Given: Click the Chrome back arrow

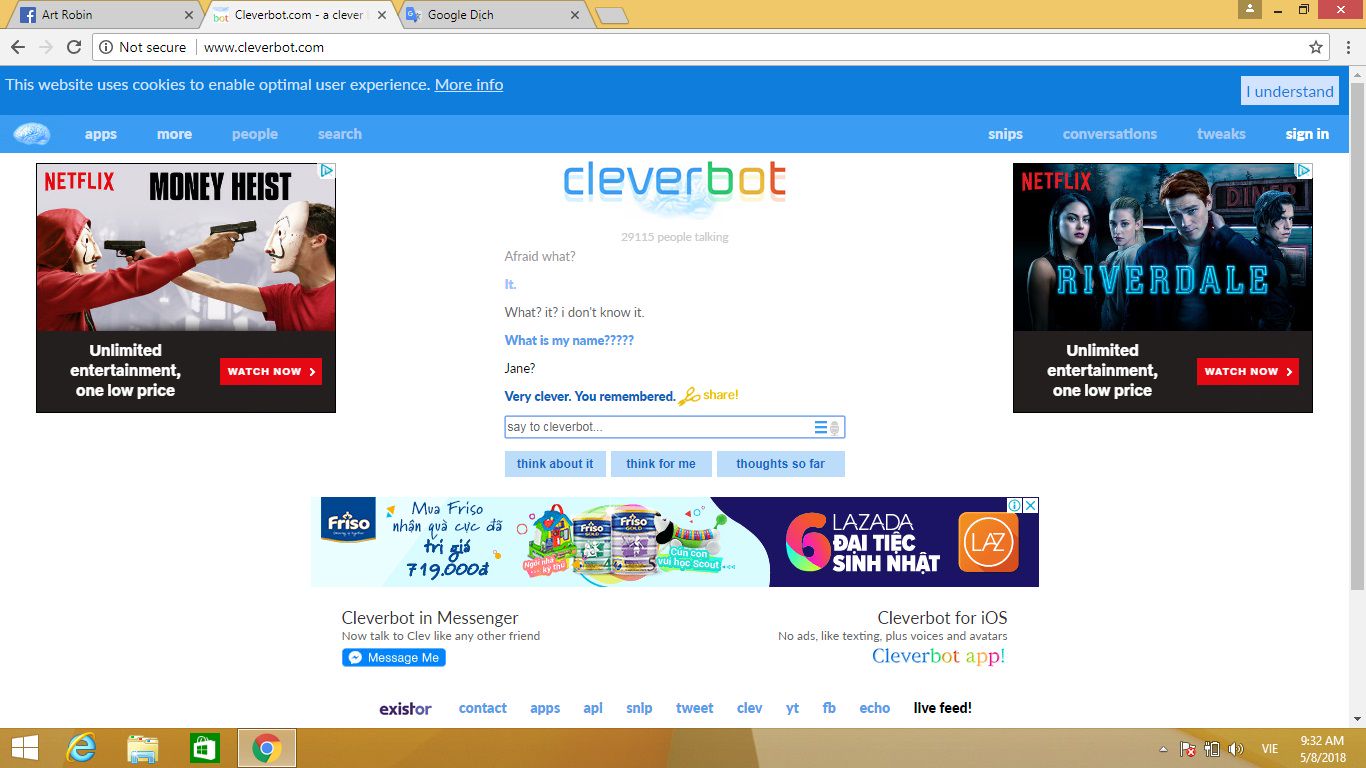Looking at the screenshot, I should coord(18,47).
